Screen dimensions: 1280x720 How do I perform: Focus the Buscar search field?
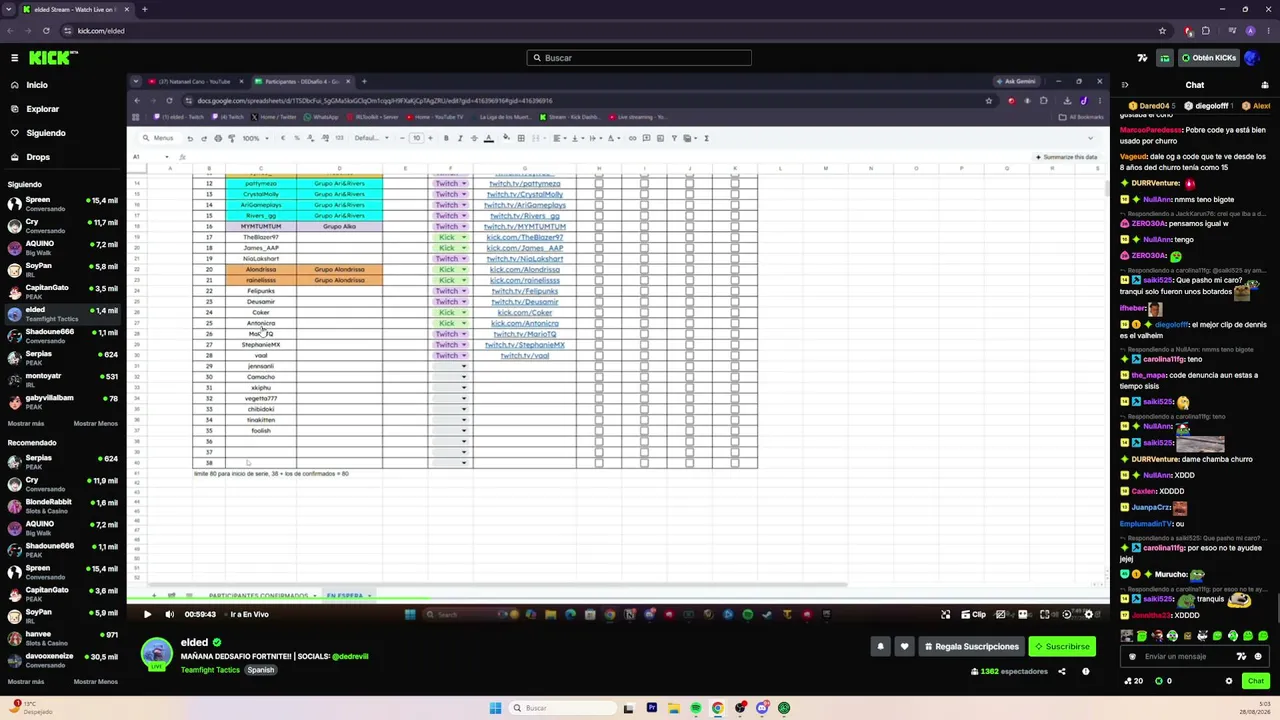click(x=639, y=58)
